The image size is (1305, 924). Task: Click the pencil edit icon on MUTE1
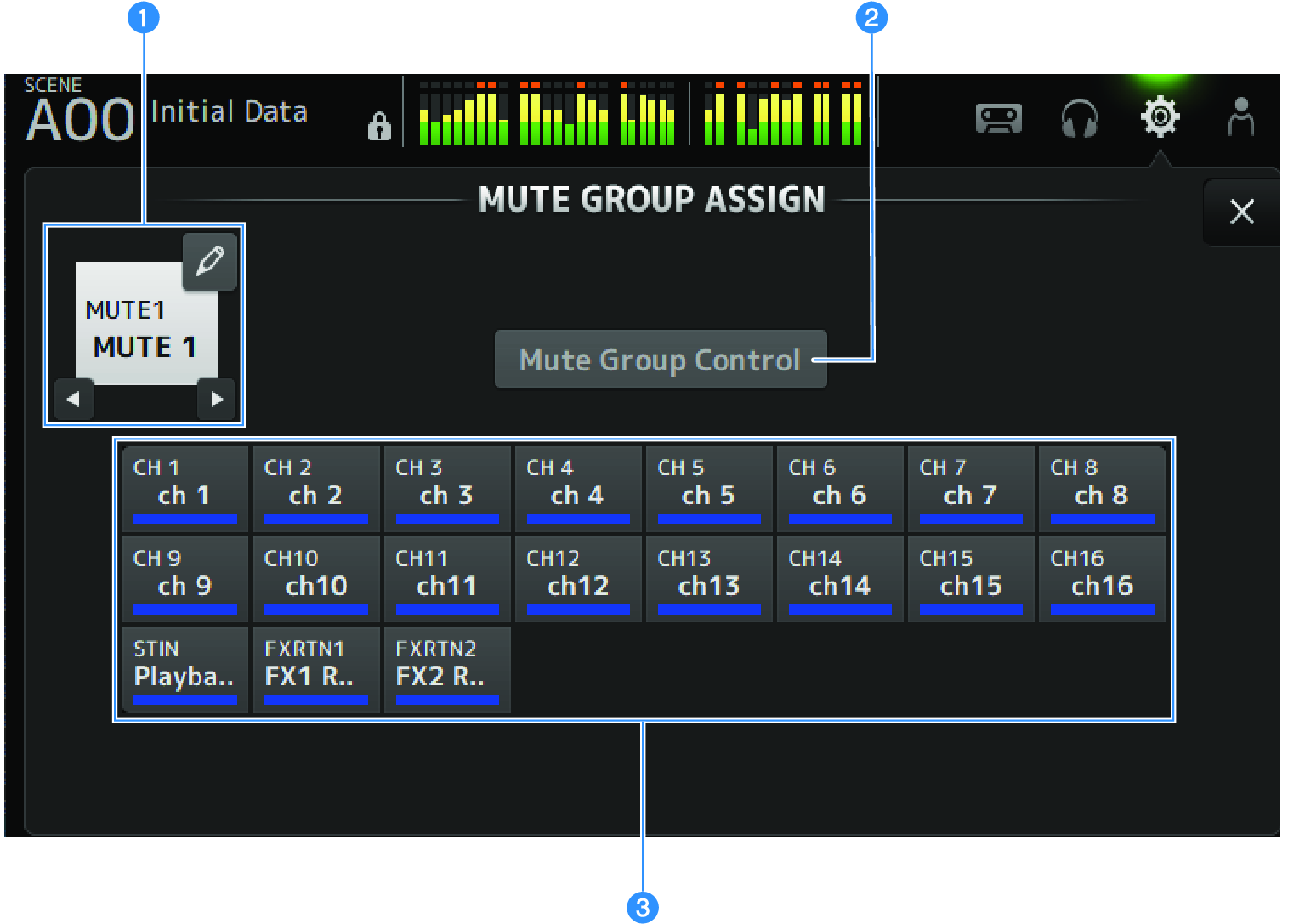click(210, 261)
